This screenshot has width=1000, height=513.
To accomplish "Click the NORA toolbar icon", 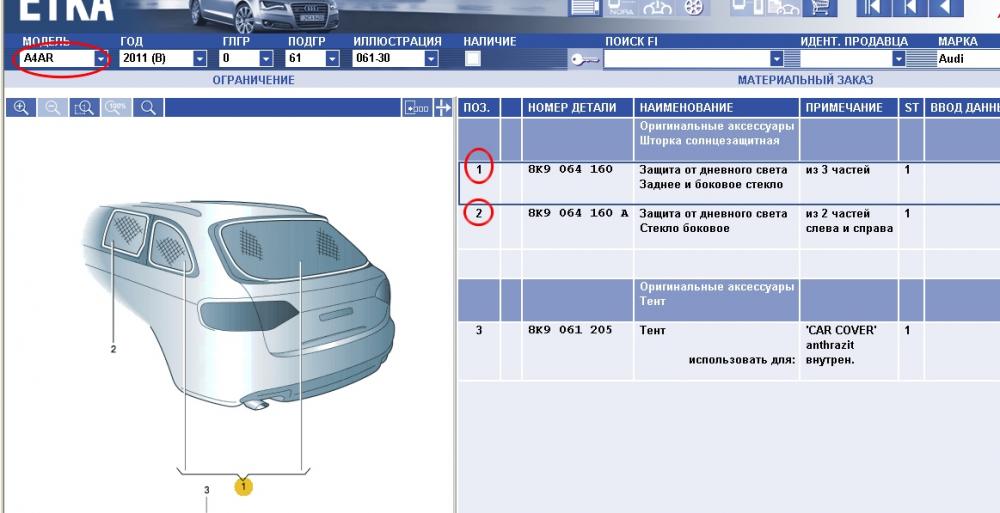I will point(622,8).
